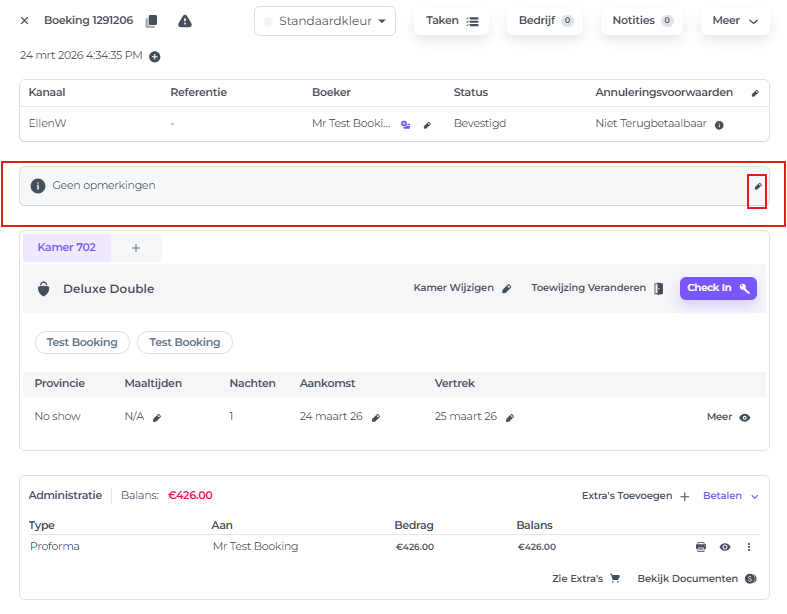This screenshot has height=614, width=787.
Task: Open three-dot menu for Proforma row
Action: pos(748,547)
